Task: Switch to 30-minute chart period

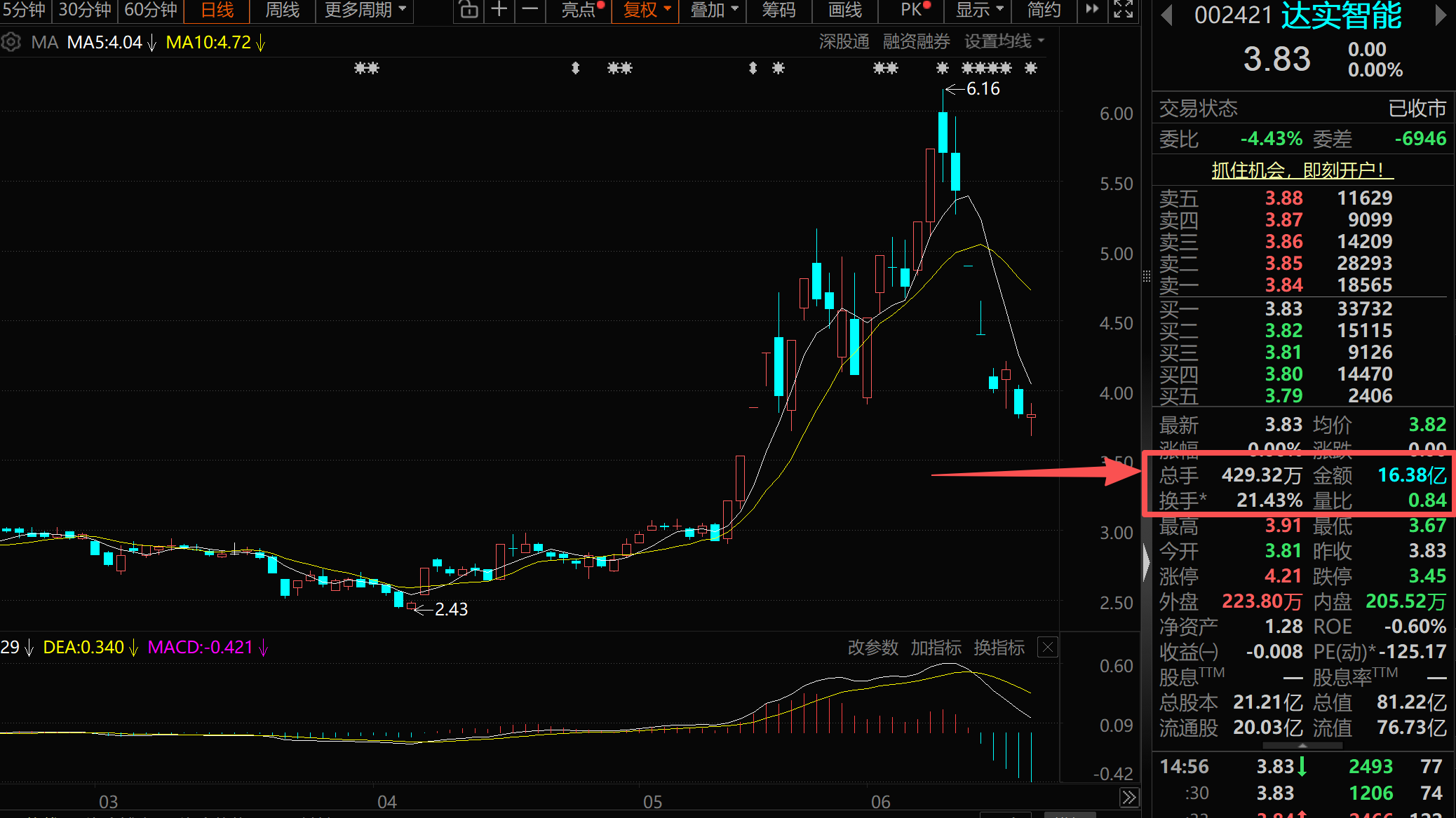Action: 85,10
